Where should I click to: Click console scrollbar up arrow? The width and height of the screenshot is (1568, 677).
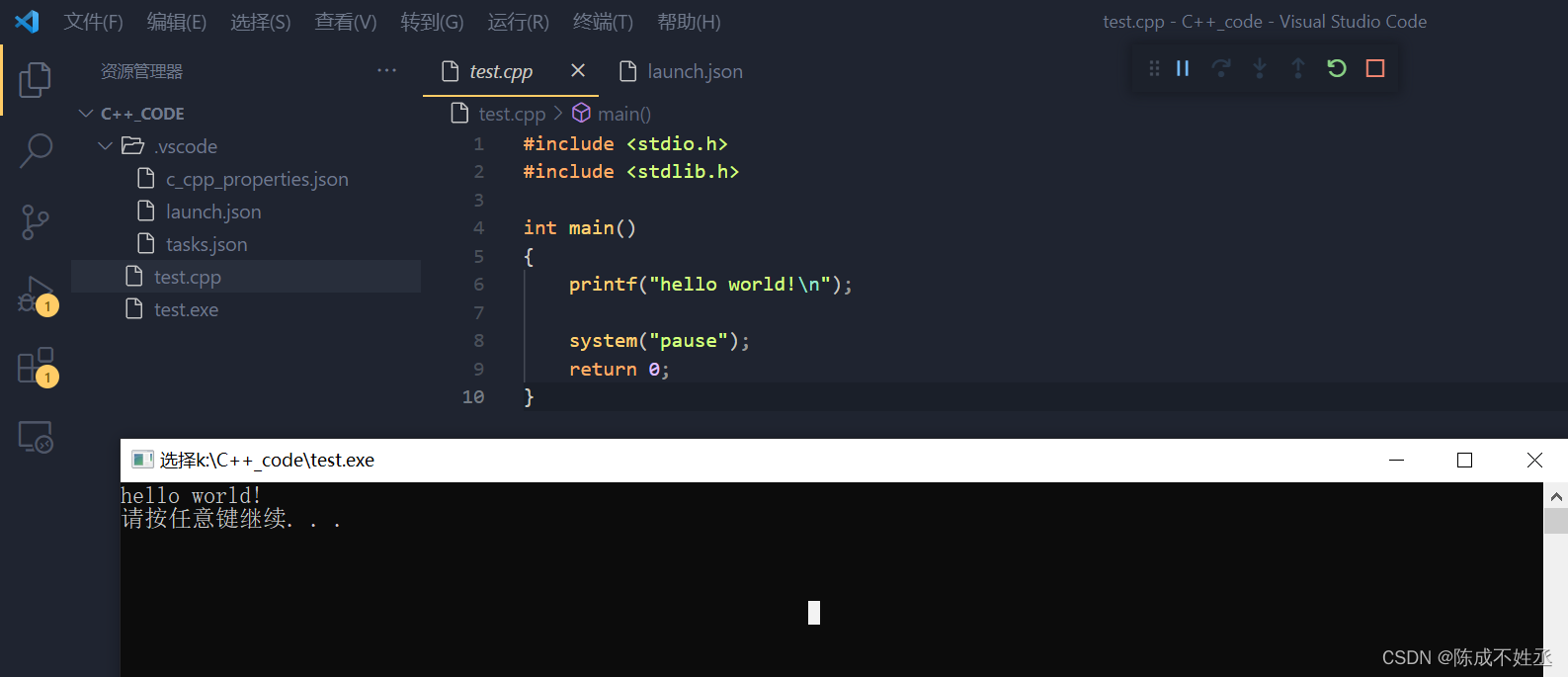[x=1556, y=496]
